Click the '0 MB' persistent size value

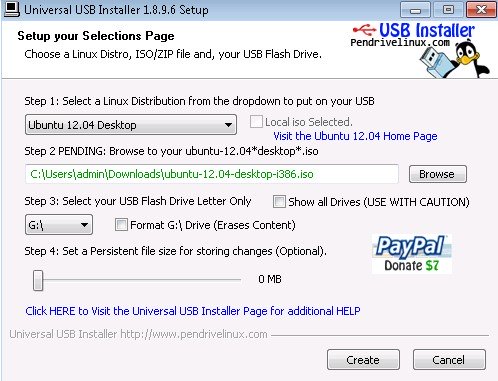(270, 279)
